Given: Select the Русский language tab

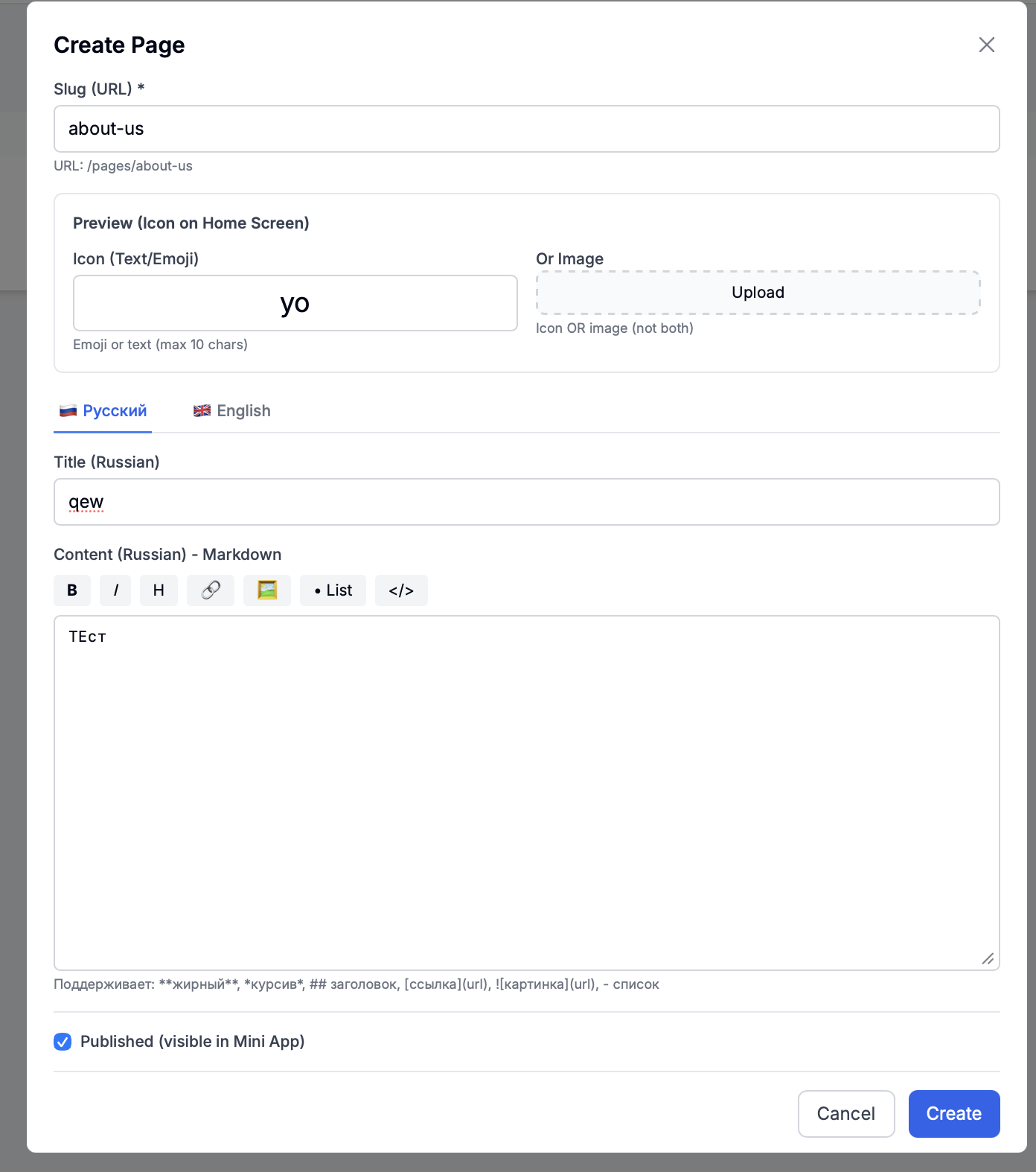Looking at the screenshot, I should coord(103,411).
